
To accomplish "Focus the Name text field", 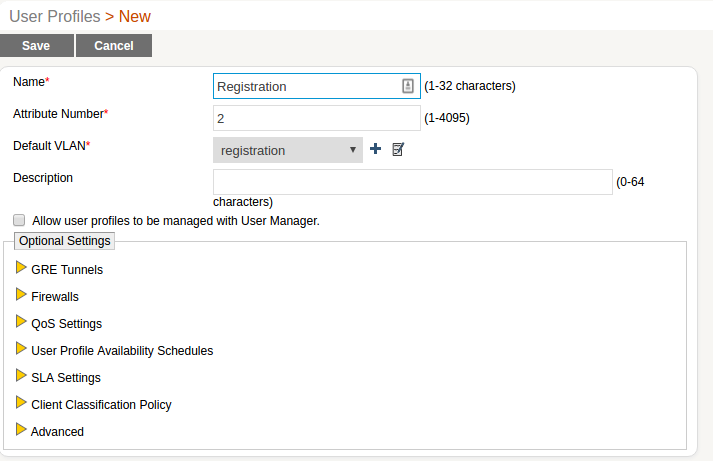I will 305,86.
